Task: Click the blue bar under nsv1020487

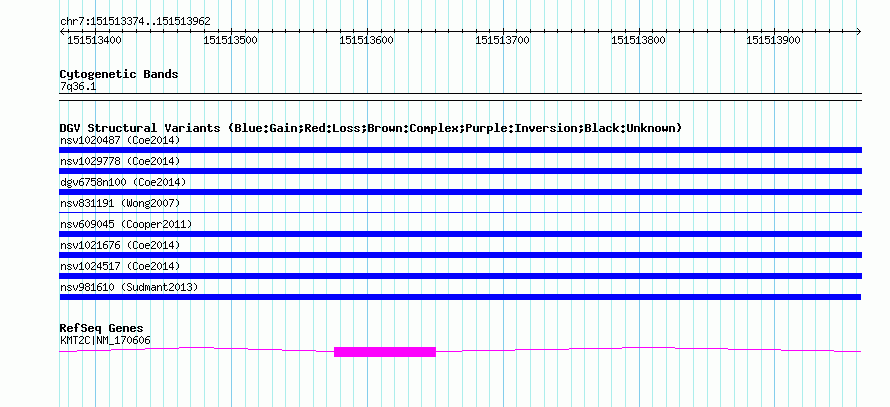Action: tap(460, 150)
